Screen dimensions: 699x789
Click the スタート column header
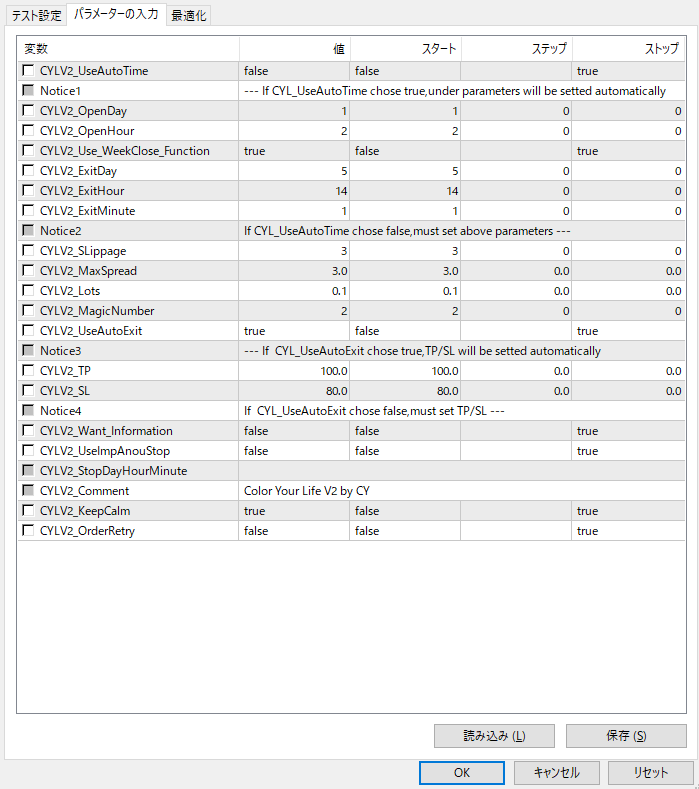(406, 49)
